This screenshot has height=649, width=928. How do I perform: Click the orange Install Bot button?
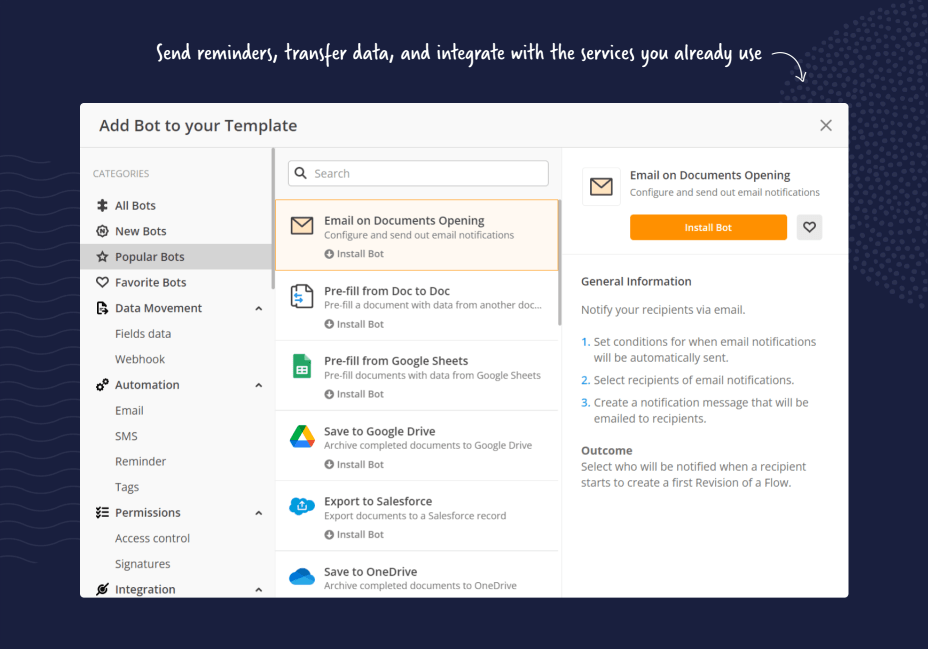click(x=708, y=227)
